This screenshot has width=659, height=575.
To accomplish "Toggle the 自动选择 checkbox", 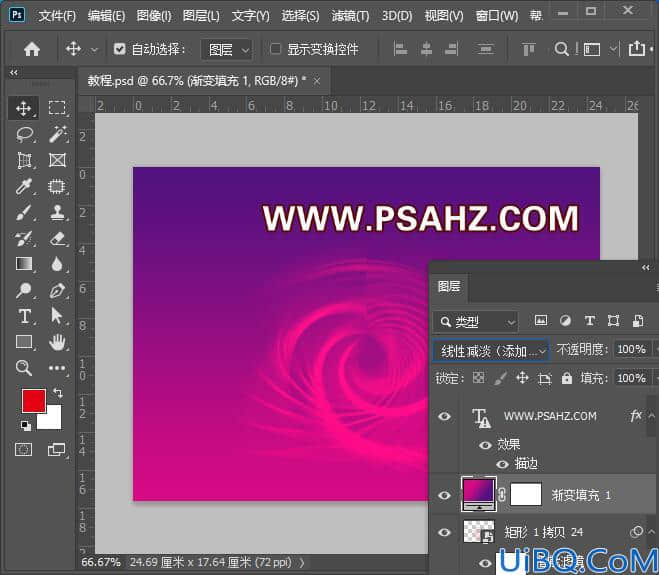I will pos(119,49).
